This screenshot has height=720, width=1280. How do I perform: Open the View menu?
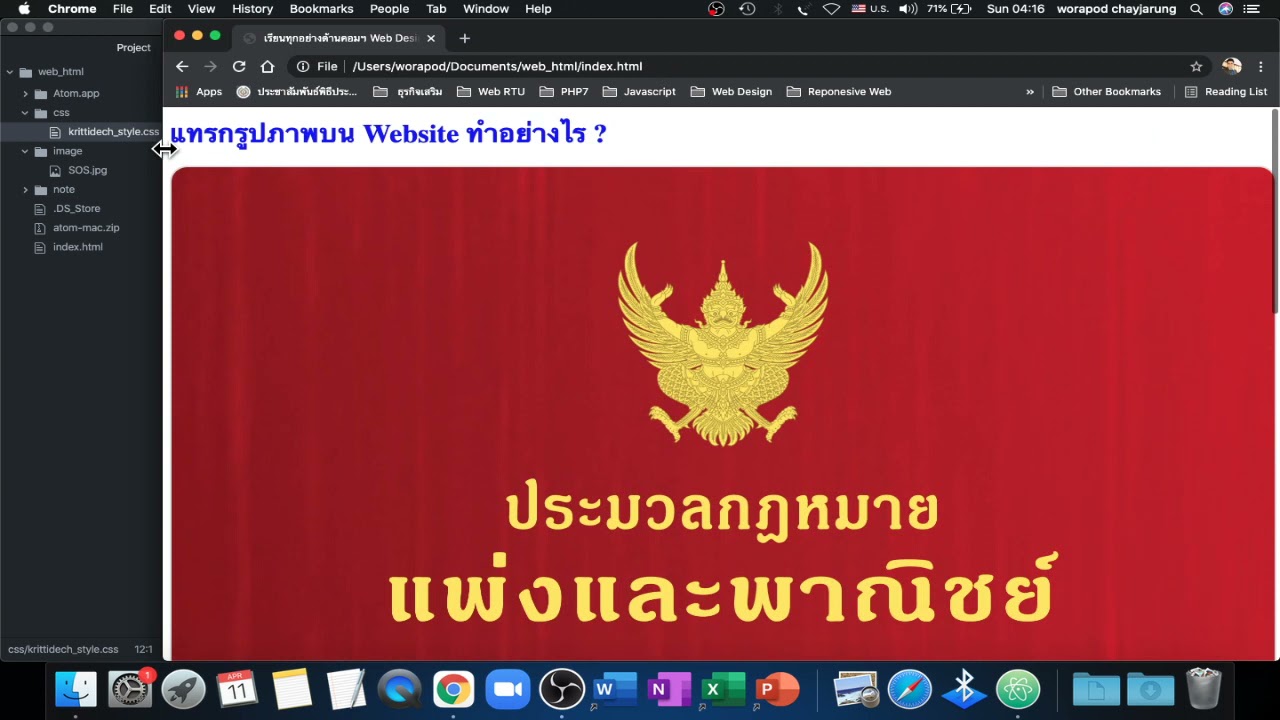tap(201, 9)
